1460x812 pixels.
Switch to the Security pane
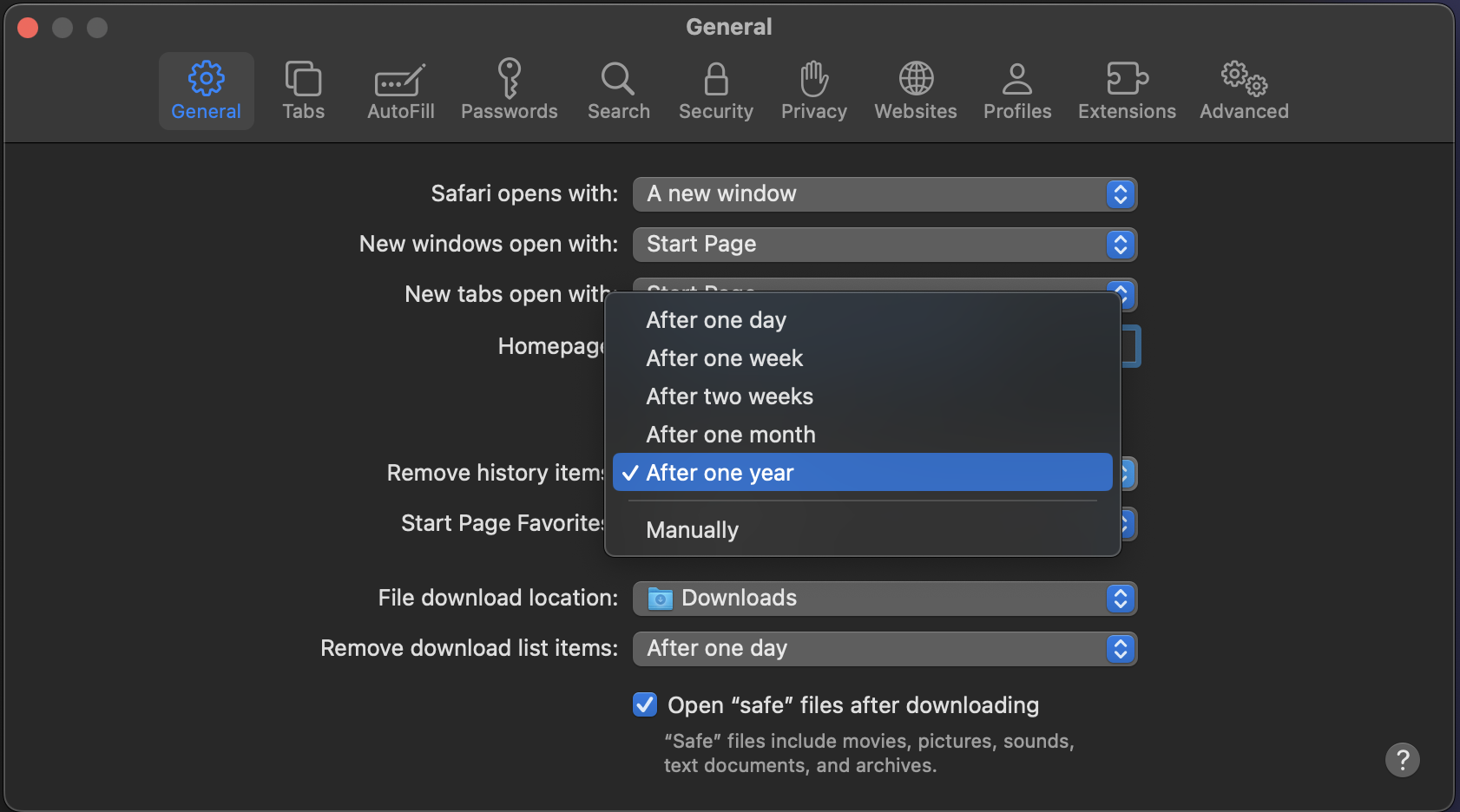(x=716, y=91)
